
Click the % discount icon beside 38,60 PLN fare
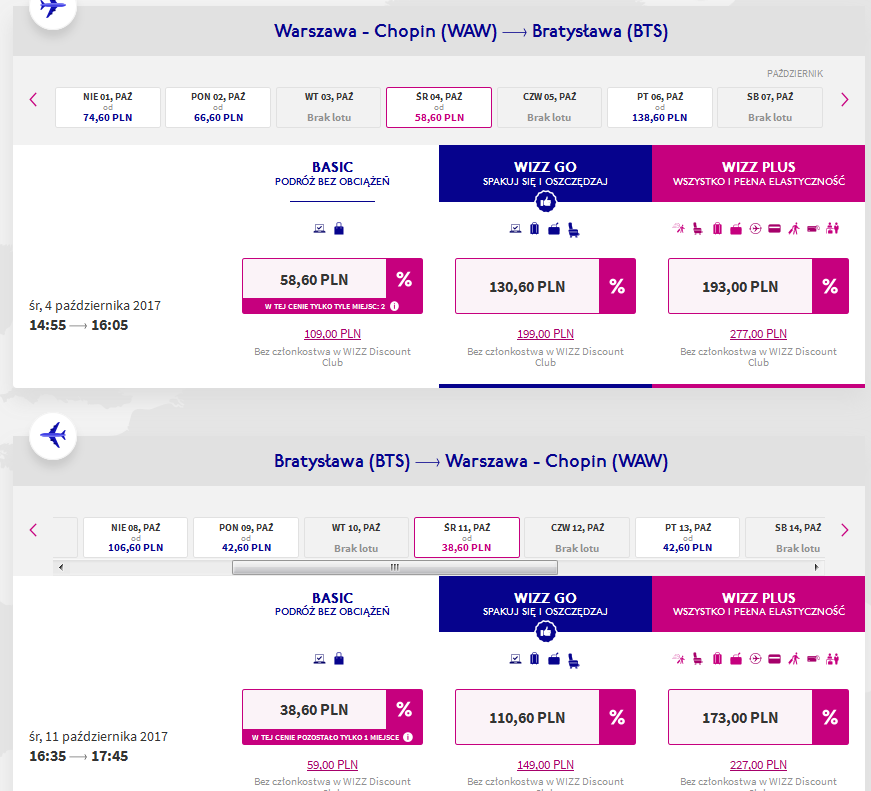(404, 709)
